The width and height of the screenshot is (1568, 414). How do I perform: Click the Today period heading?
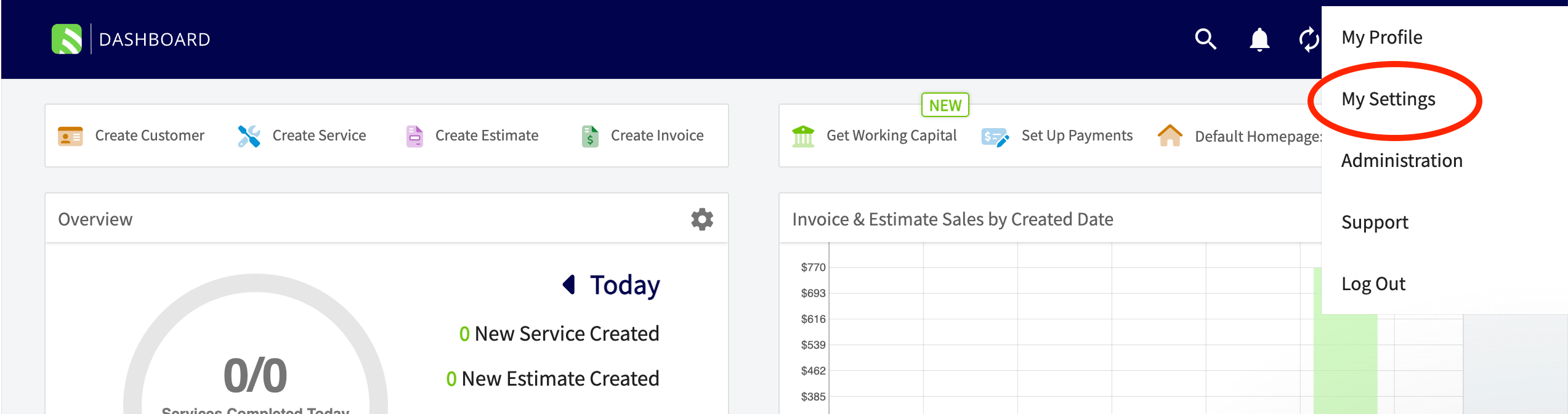click(x=624, y=285)
